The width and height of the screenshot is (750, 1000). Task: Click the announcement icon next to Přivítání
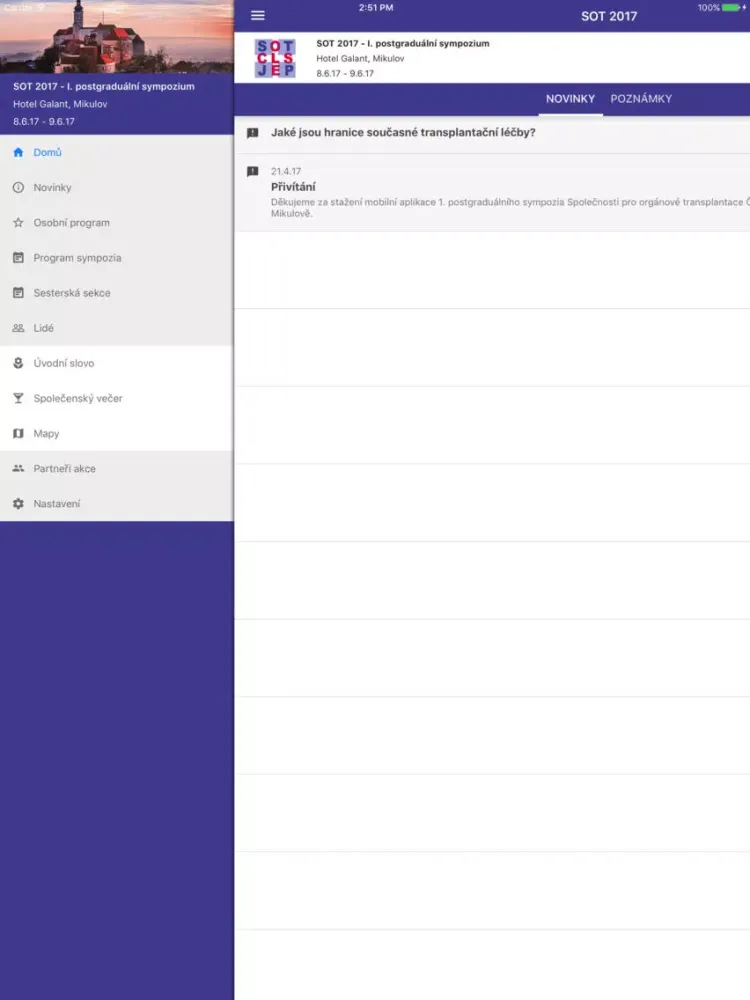(253, 171)
